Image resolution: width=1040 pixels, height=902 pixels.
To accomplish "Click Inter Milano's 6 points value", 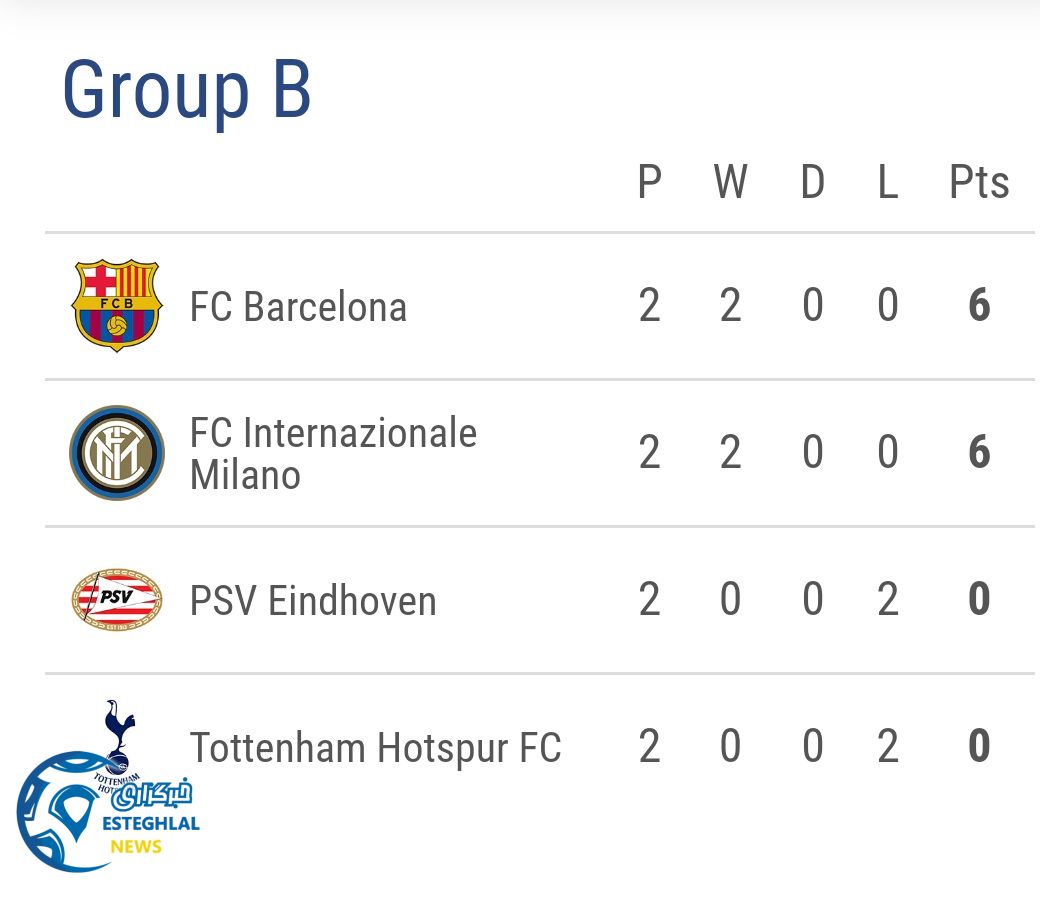I will tap(979, 453).
